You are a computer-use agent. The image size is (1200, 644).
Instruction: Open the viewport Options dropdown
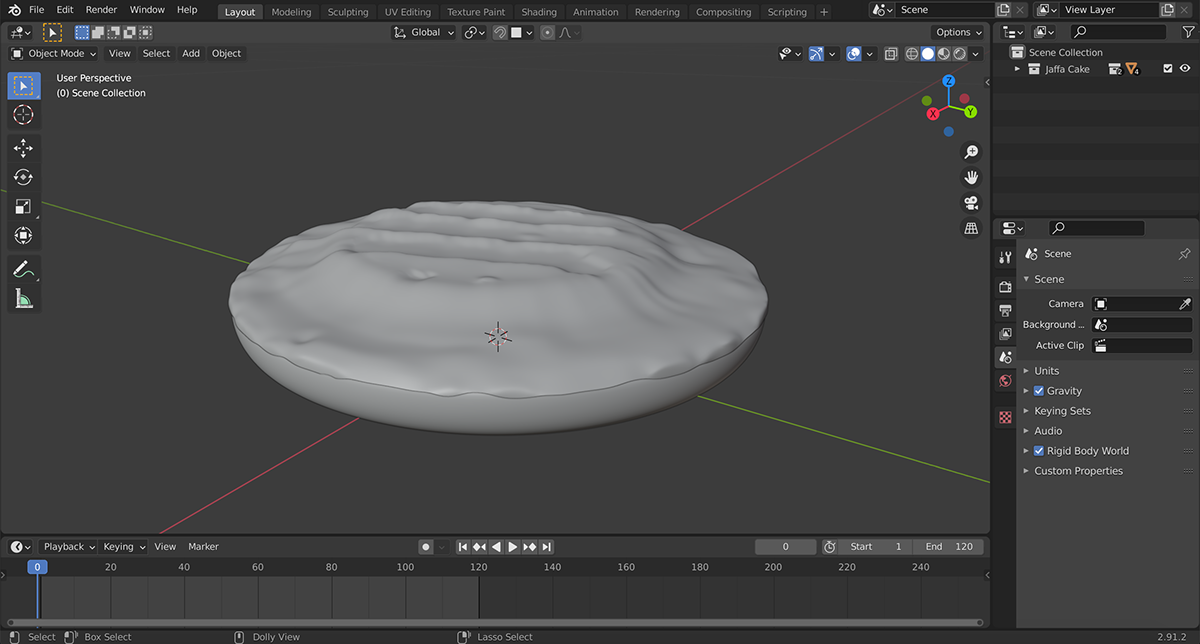957,32
